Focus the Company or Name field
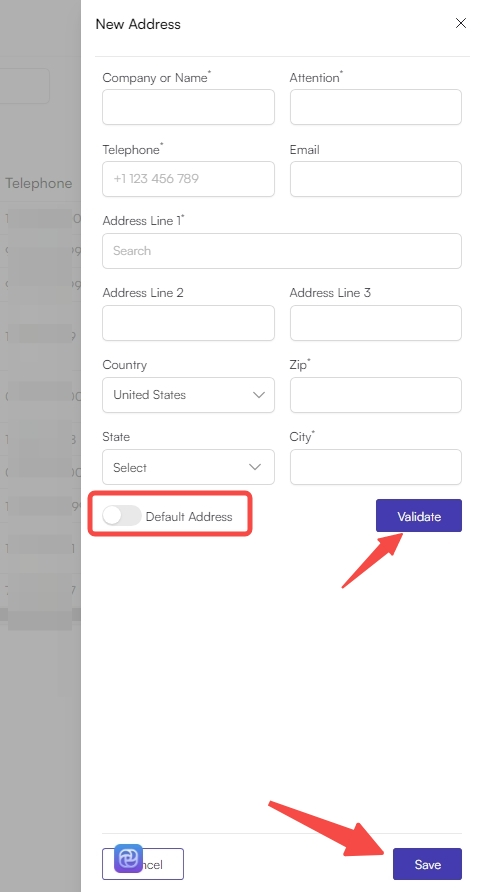This screenshot has height=892, width=483. point(188,107)
